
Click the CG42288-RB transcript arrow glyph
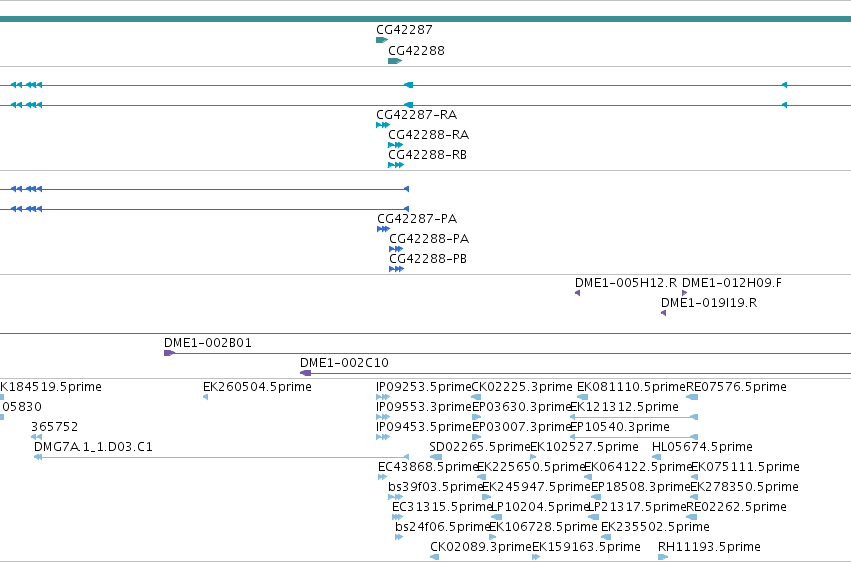[x=396, y=165]
